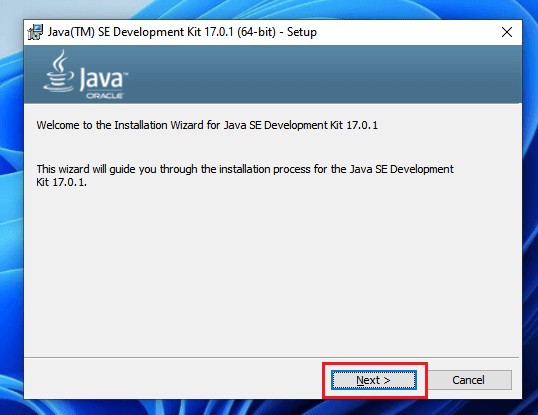Click empty footer area left of Next
Viewport: 538px width, 415px height.
point(172,379)
